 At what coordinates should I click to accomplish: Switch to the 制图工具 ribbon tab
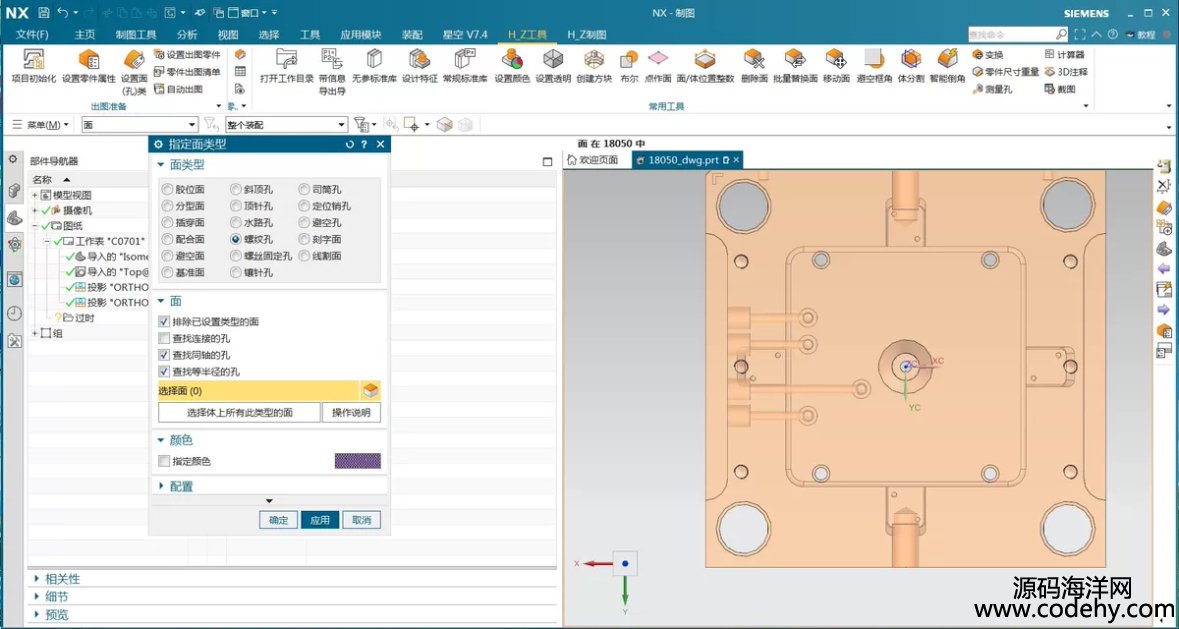tap(136, 35)
